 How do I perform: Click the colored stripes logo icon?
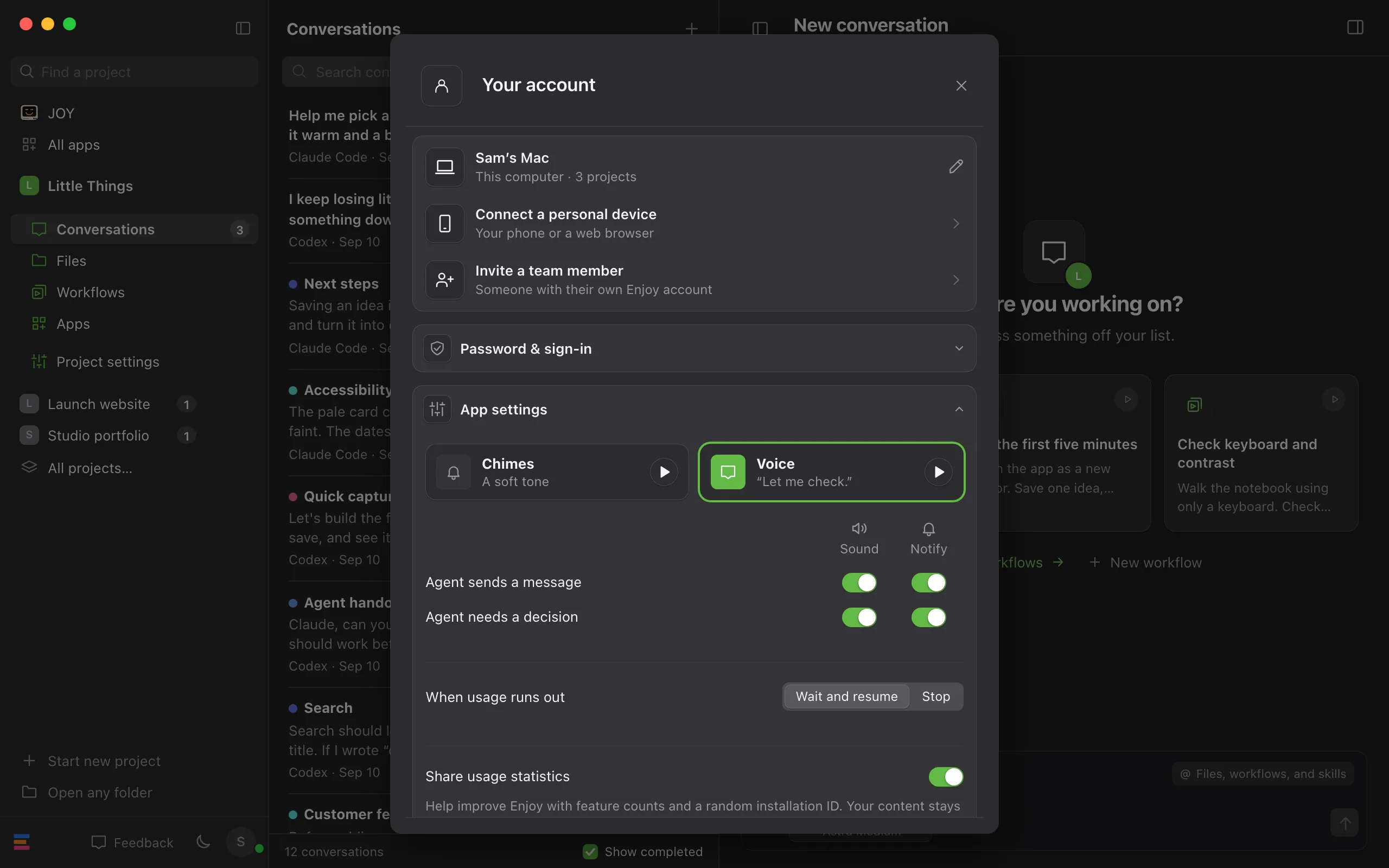[x=22, y=842]
